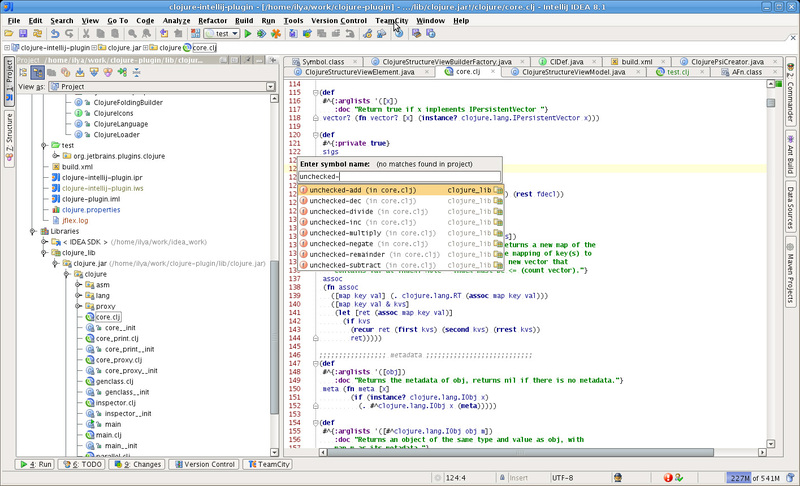This screenshot has width=800, height=486.
Task: Select inspector.clj in the project tree
Action: pos(116,403)
